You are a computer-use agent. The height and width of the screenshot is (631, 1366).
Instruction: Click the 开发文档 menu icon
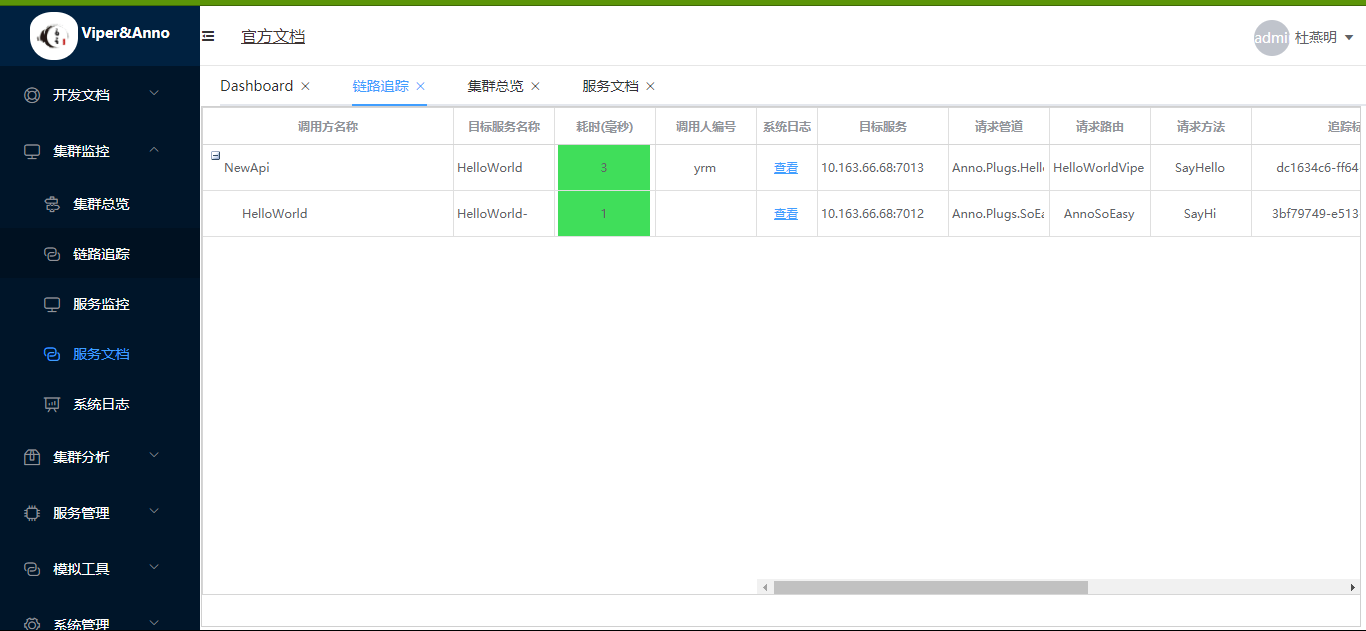32,95
